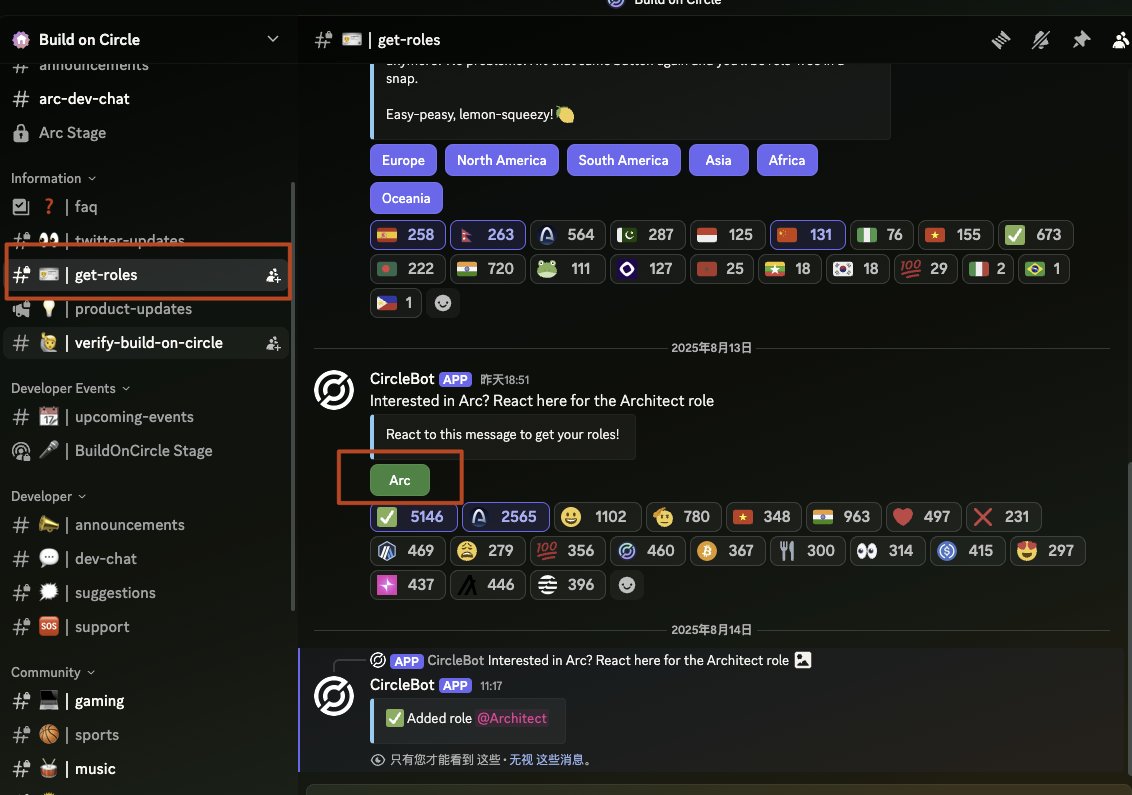Click the Africa role button
This screenshot has height=795, width=1132.
pos(787,160)
